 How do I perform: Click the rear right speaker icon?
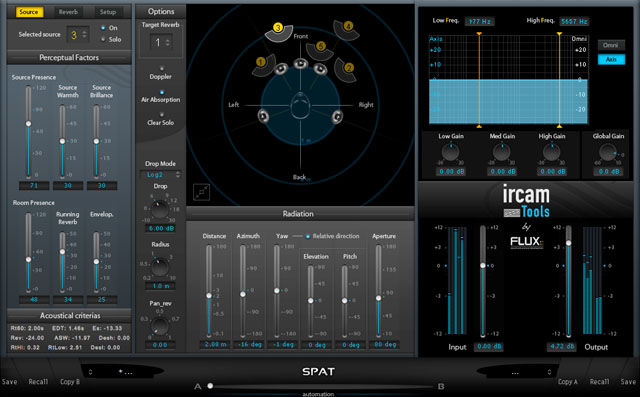(x=337, y=117)
